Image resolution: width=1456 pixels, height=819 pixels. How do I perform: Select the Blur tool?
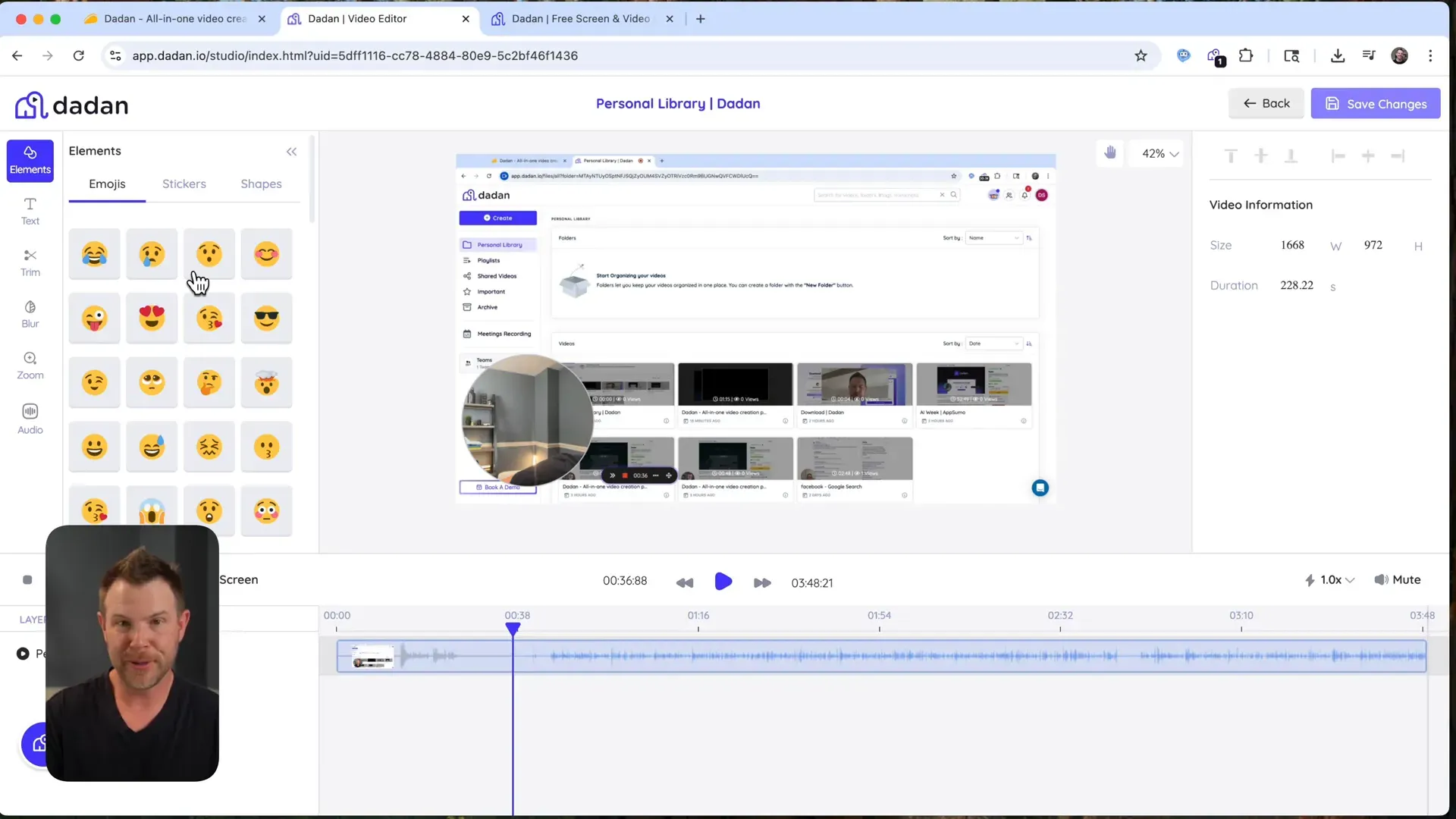(x=30, y=314)
